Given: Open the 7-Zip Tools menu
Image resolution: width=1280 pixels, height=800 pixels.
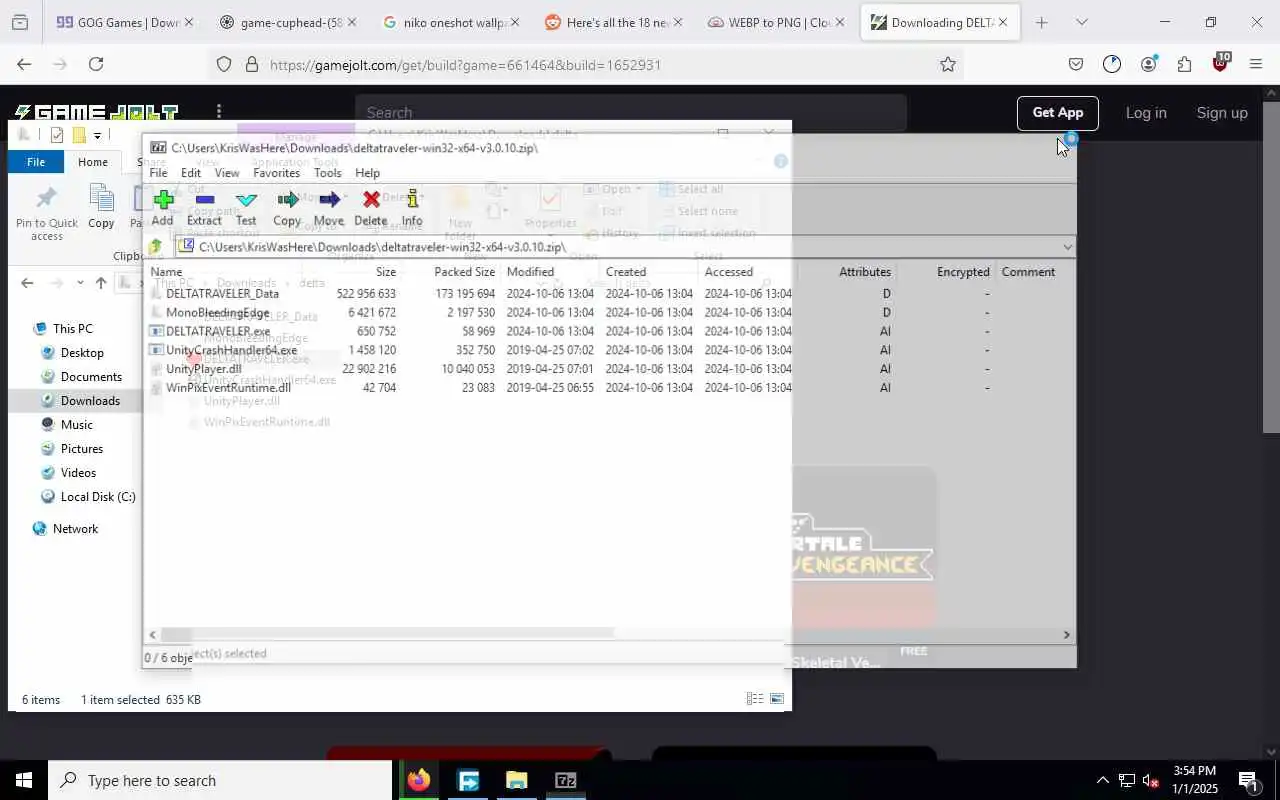Looking at the screenshot, I should (x=328, y=173).
